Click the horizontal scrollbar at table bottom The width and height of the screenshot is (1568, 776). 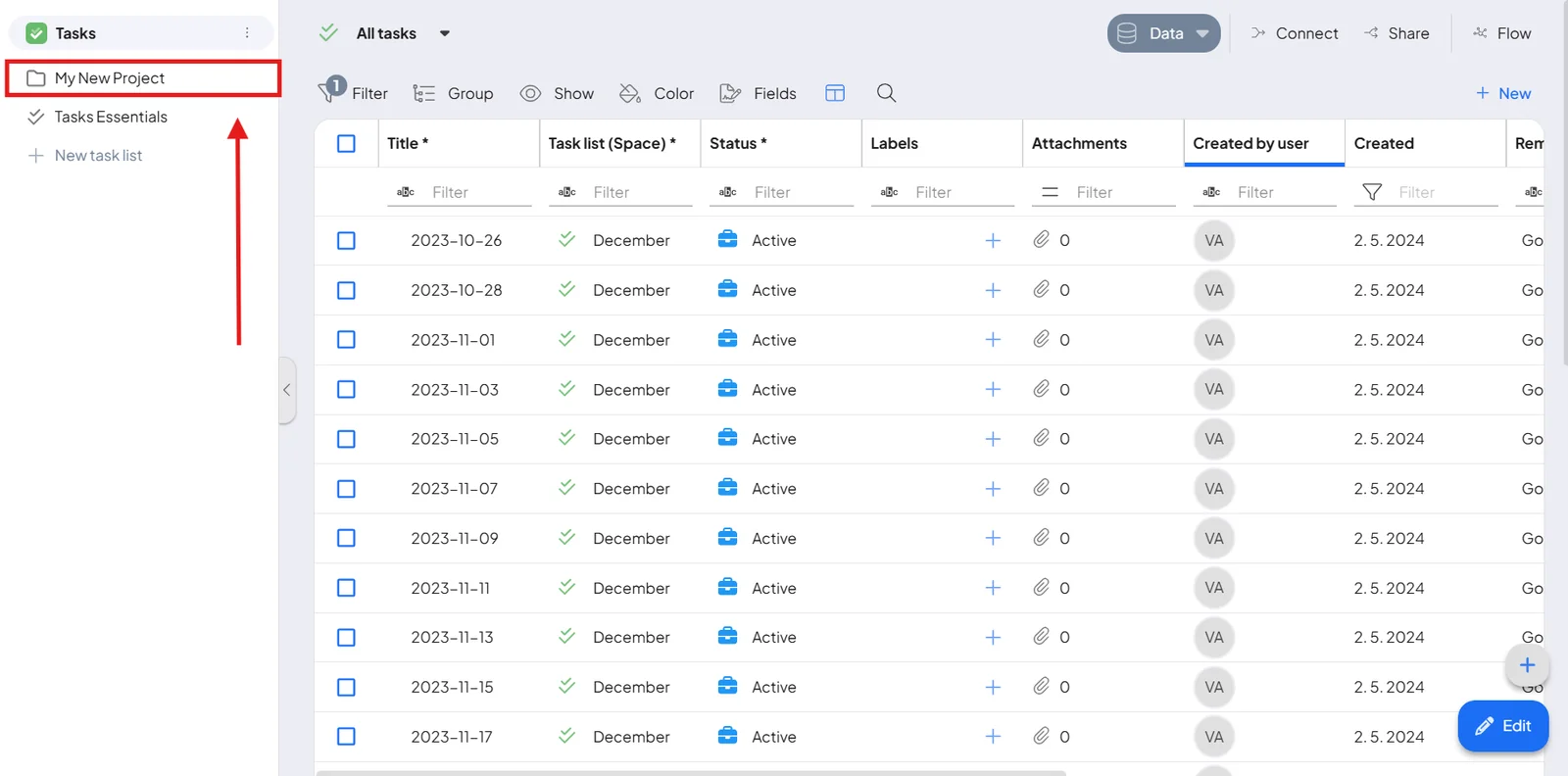pyautogui.click(x=690, y=773)
